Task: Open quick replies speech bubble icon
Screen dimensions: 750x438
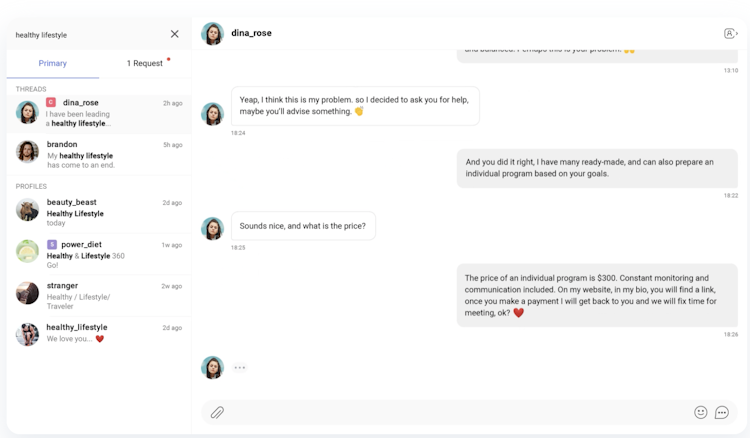Action: pyautogui.click(x=722, y=412)
